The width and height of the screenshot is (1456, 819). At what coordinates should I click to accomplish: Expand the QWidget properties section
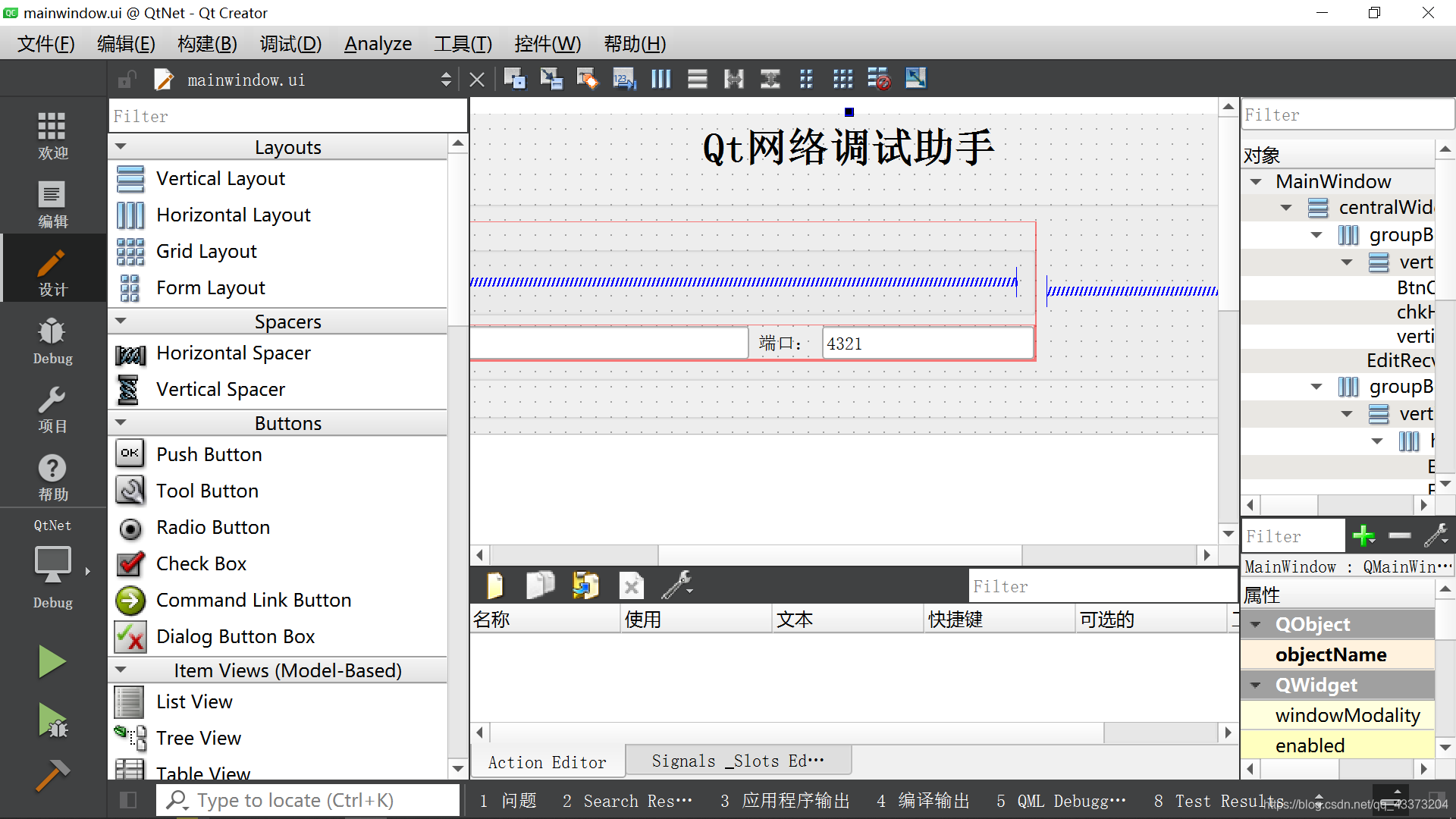pyautogui.click(x=1257, y=685)
